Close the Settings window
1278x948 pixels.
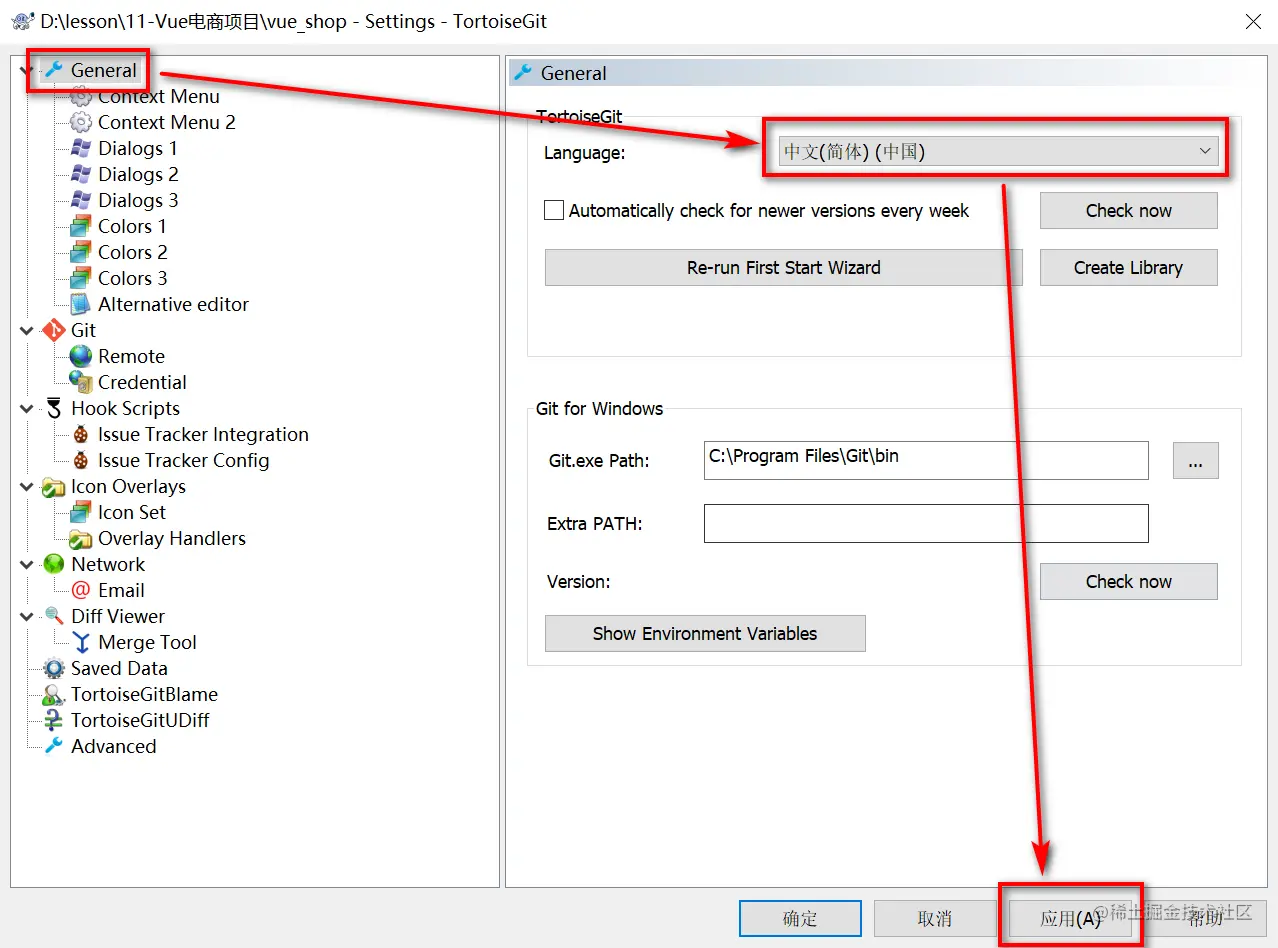1251,21
